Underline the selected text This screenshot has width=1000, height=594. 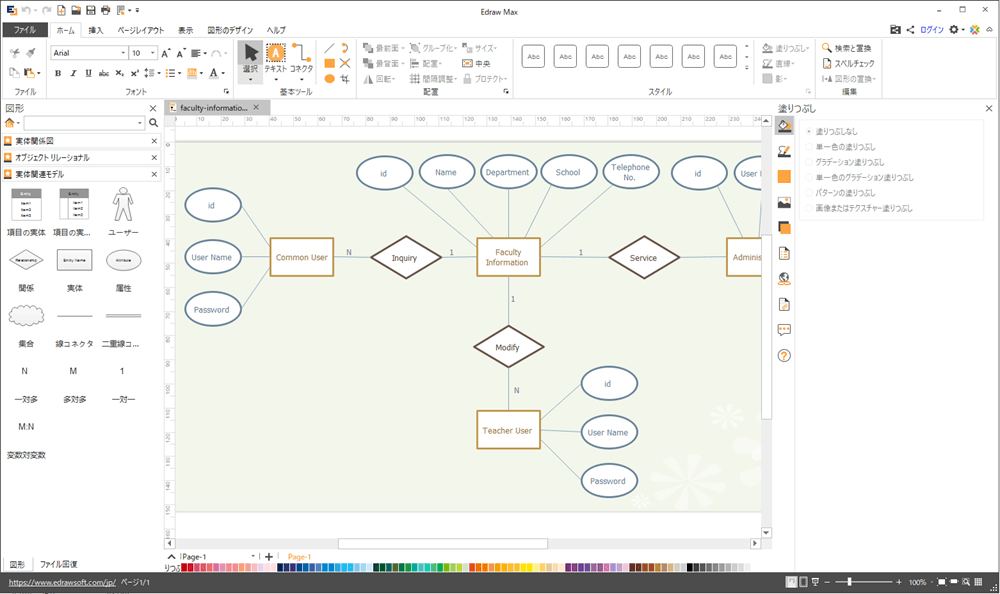pos(88,73)
